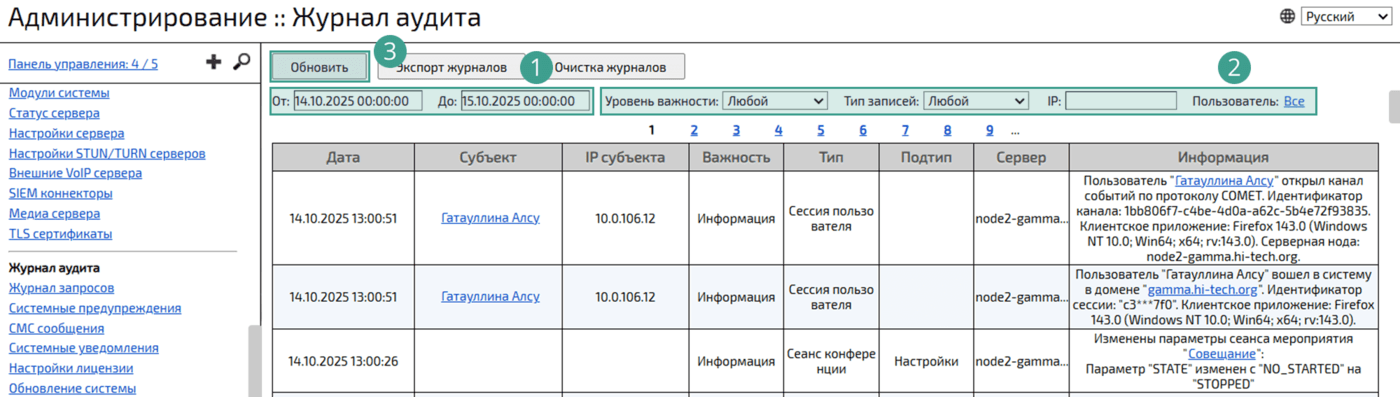Go to page 2 of audit log

tap(694, 130)
